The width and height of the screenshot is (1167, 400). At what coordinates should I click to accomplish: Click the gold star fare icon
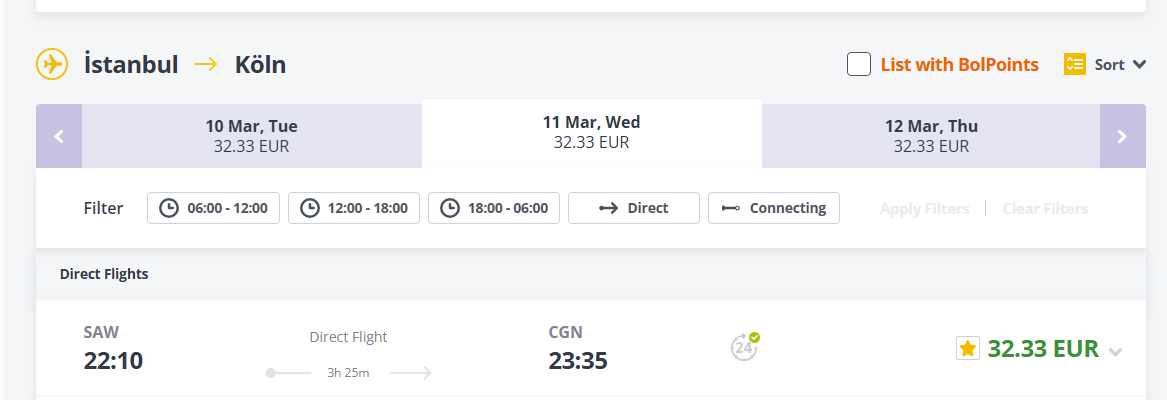click(x=968, y=348)
